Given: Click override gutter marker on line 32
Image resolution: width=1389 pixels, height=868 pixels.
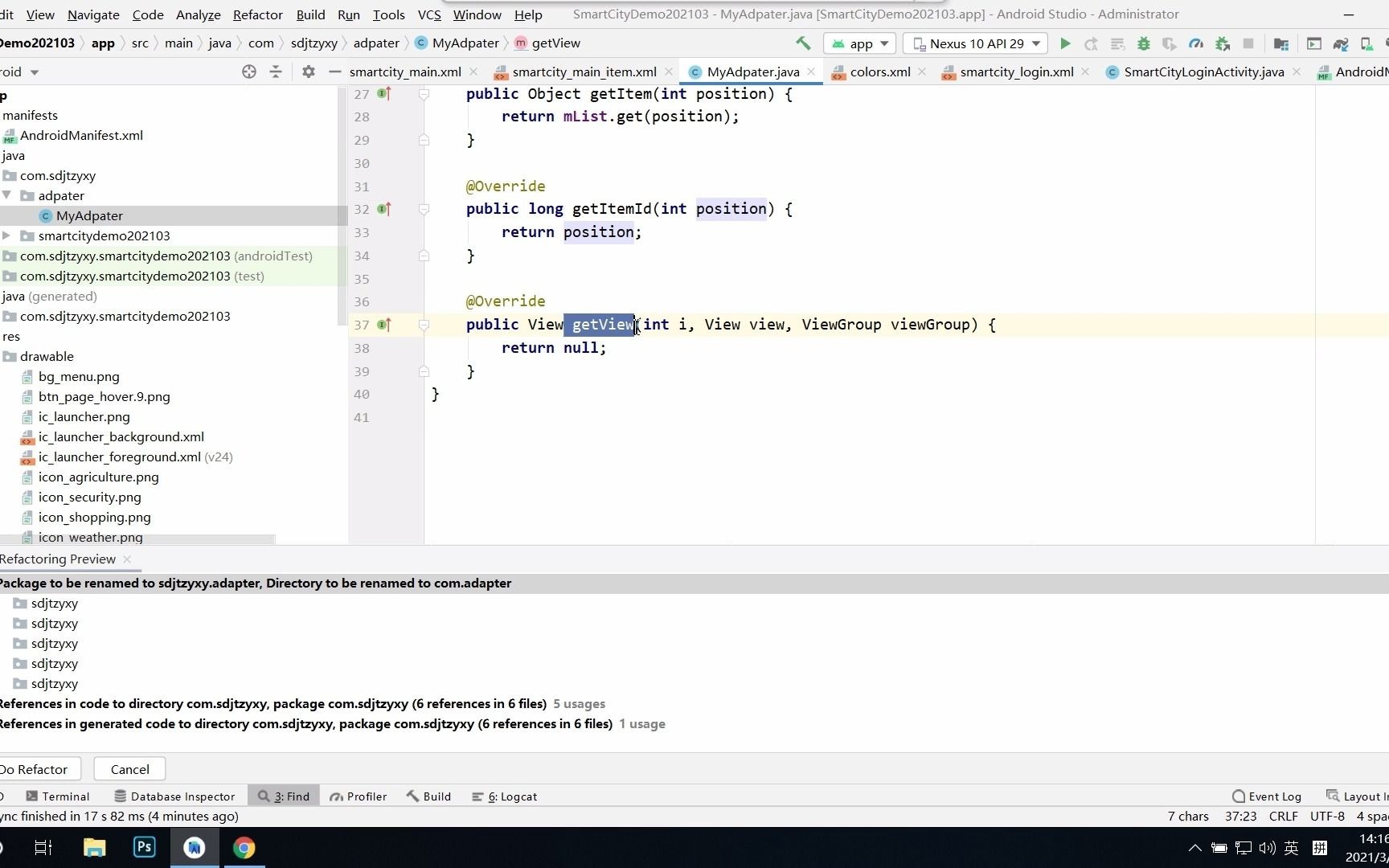Looking at the screenshot, I should click(384, 209).
